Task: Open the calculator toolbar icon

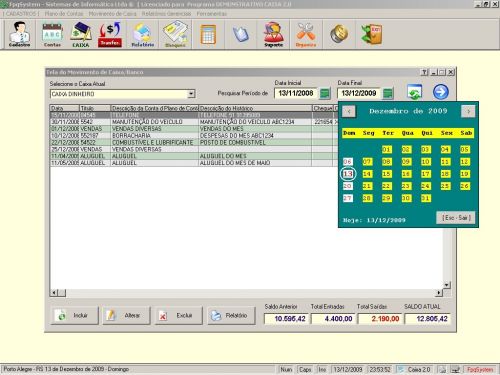Action: 208,34
